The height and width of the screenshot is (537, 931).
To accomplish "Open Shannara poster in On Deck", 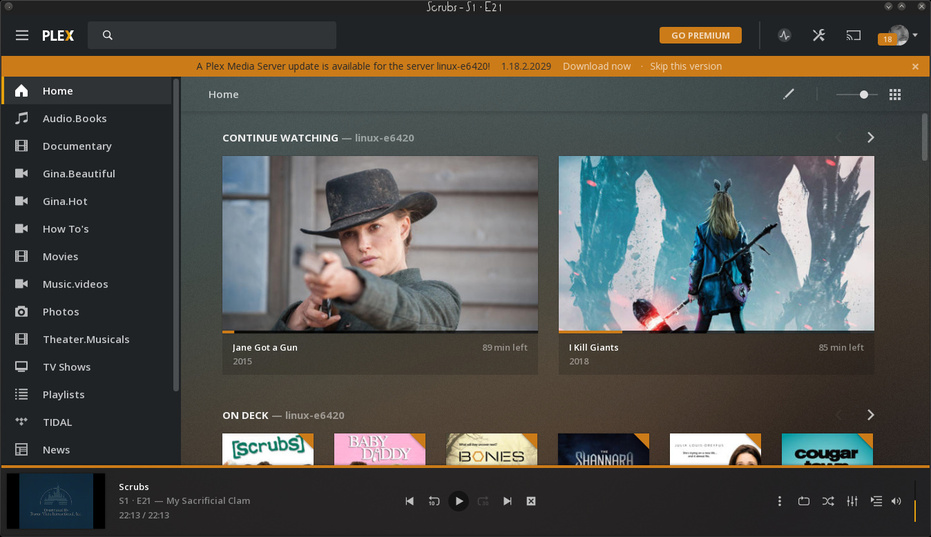I will pyautogui.click(x=603, y=449).
